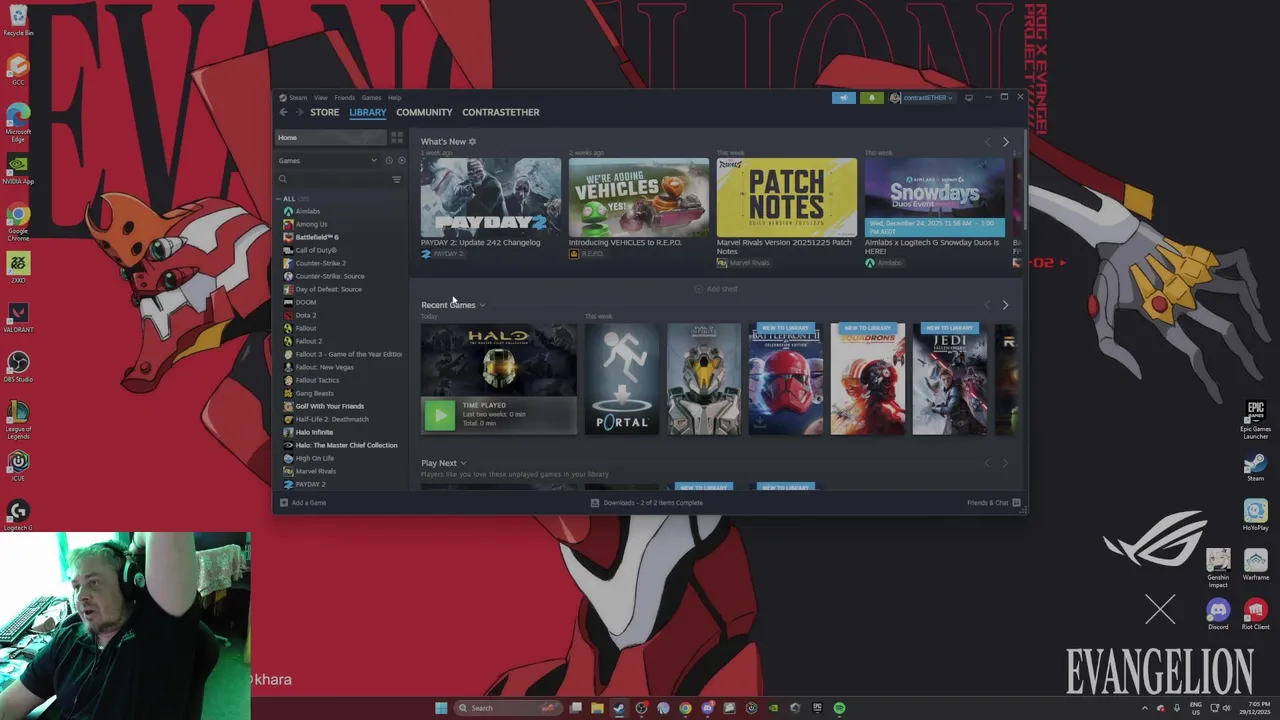The height and width of the screenshot is (720, 1280).
Task: Open VALORANT desktop shortcut
Action: click(x=17, y=318)
